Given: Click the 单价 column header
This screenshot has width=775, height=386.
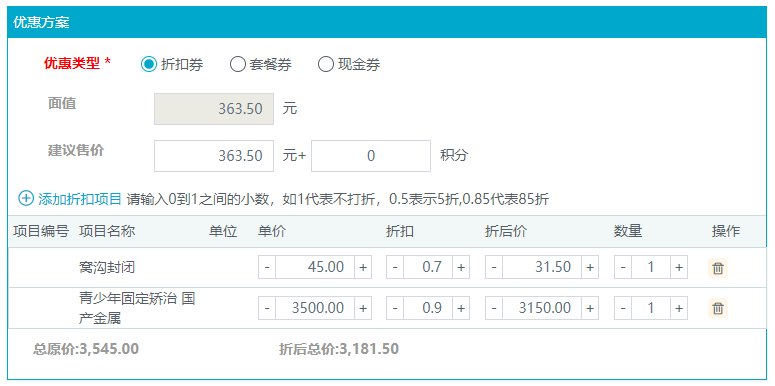Looking at the screenshot, I should point(272,231).
